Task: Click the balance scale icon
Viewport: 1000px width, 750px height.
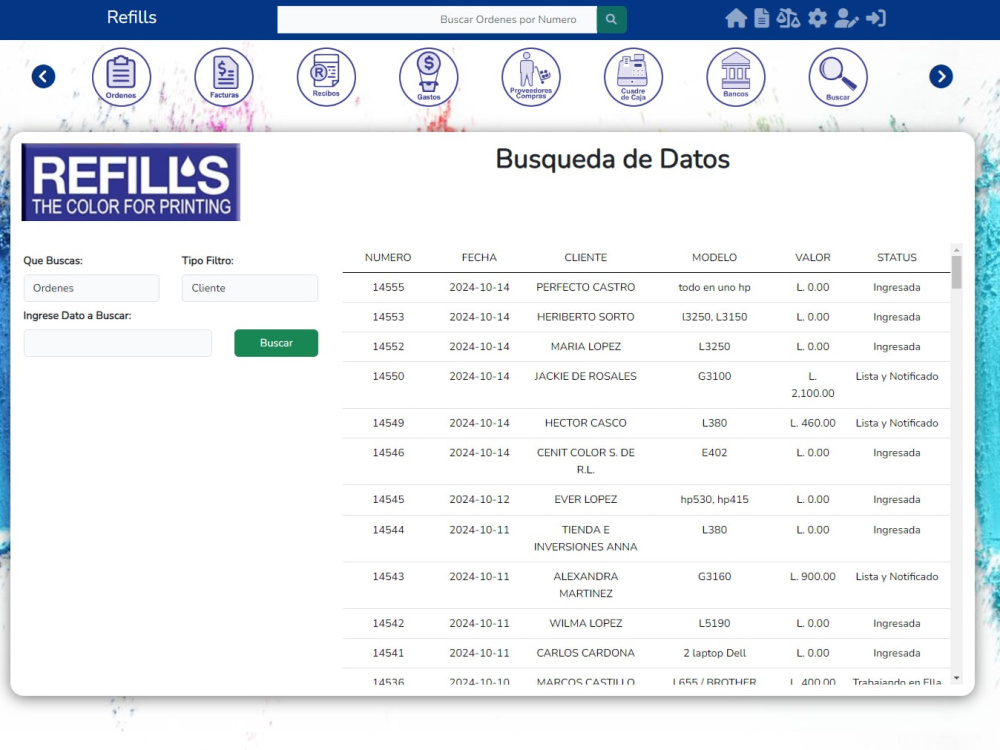Action: [x=788, y=18]
